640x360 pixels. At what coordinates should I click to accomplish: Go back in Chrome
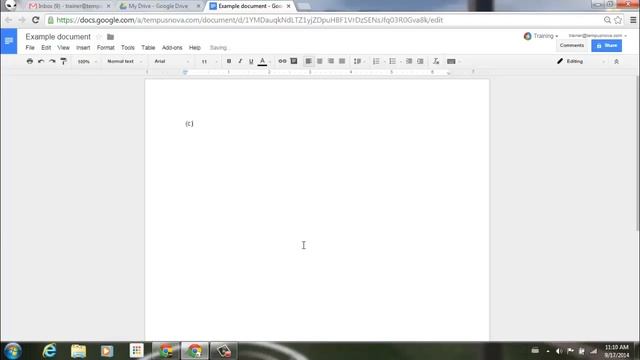pyautogui.click(x=8, y=20)
